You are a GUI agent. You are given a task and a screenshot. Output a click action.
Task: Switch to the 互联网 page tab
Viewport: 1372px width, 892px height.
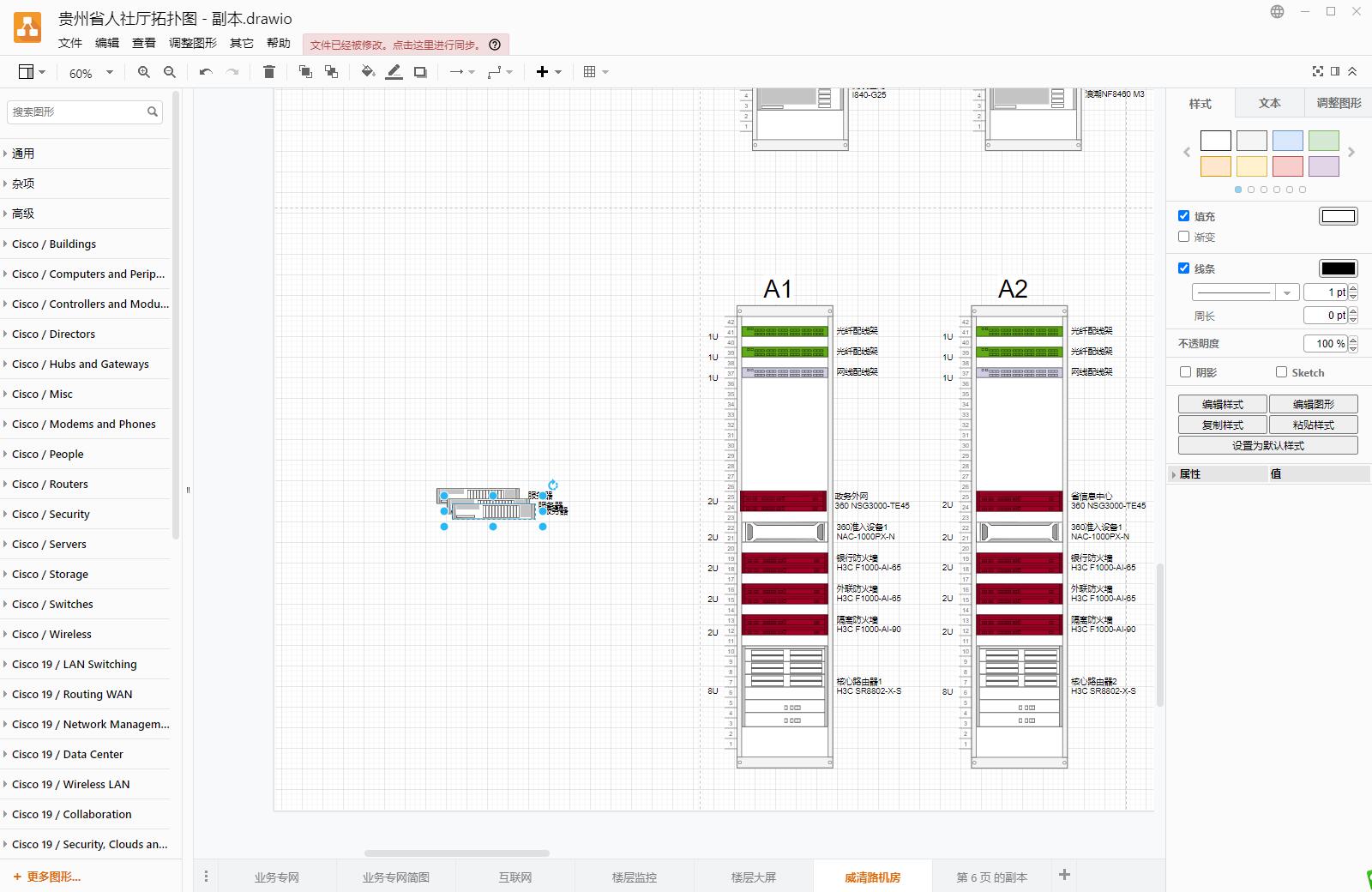pos(515,877)
